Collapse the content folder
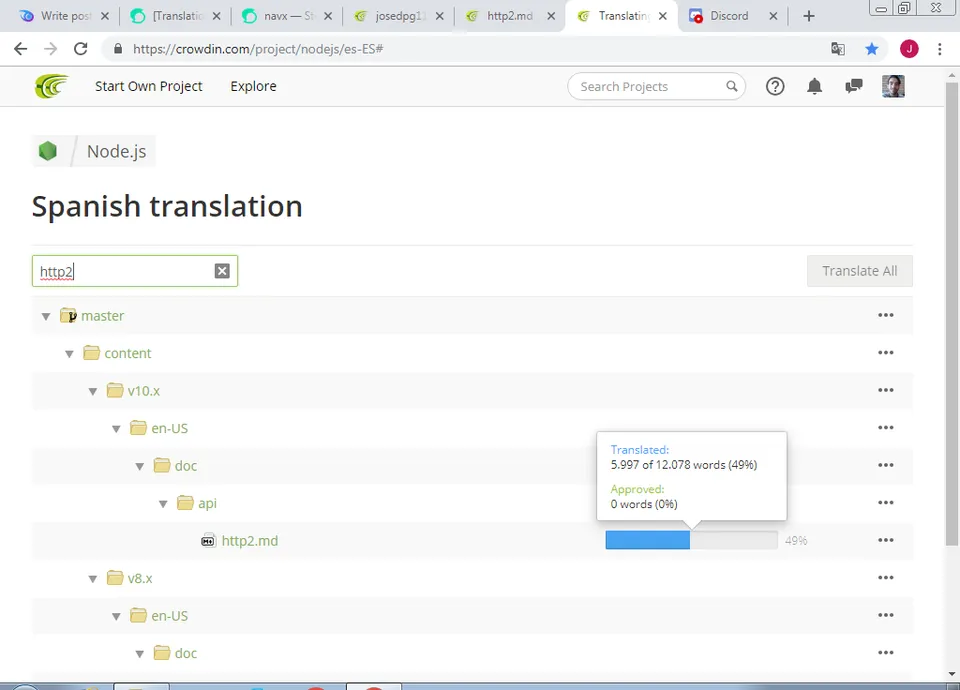This screenshot has width=960, height=690. coord(69,354)
